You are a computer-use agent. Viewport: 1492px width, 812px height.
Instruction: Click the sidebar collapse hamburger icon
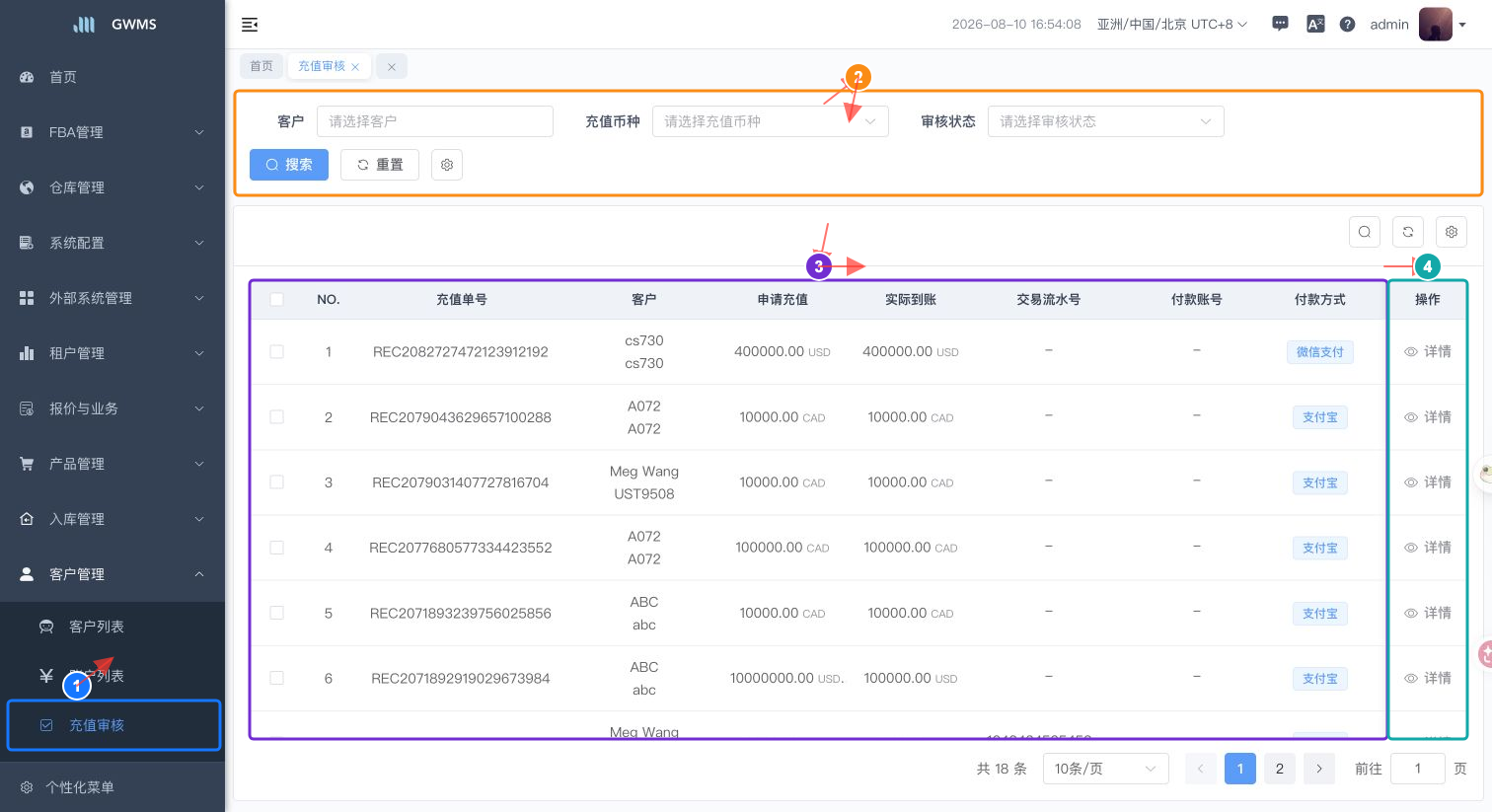250,25
